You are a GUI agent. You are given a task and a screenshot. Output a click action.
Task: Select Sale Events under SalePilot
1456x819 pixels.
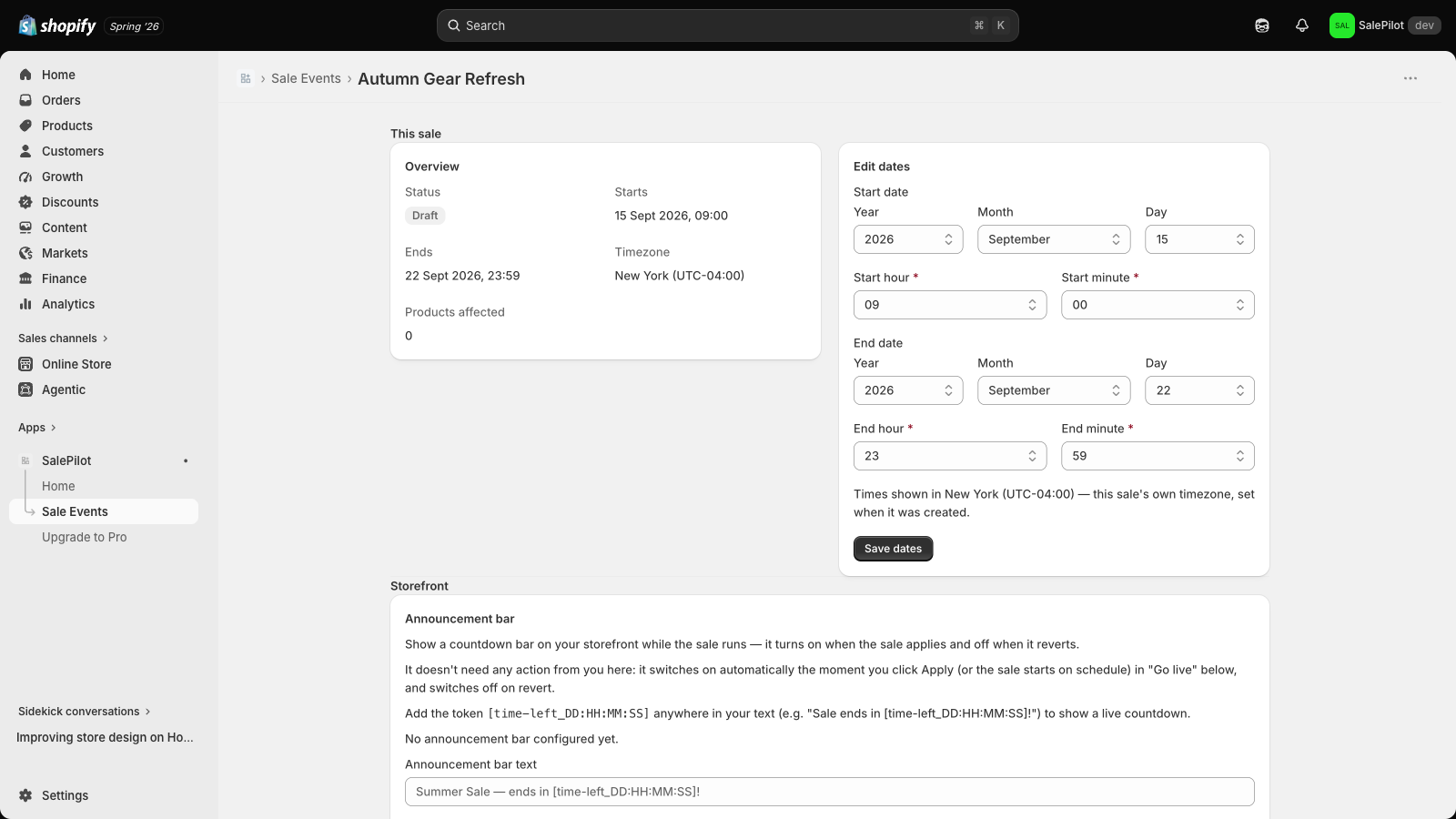click(x=104, y=511)
